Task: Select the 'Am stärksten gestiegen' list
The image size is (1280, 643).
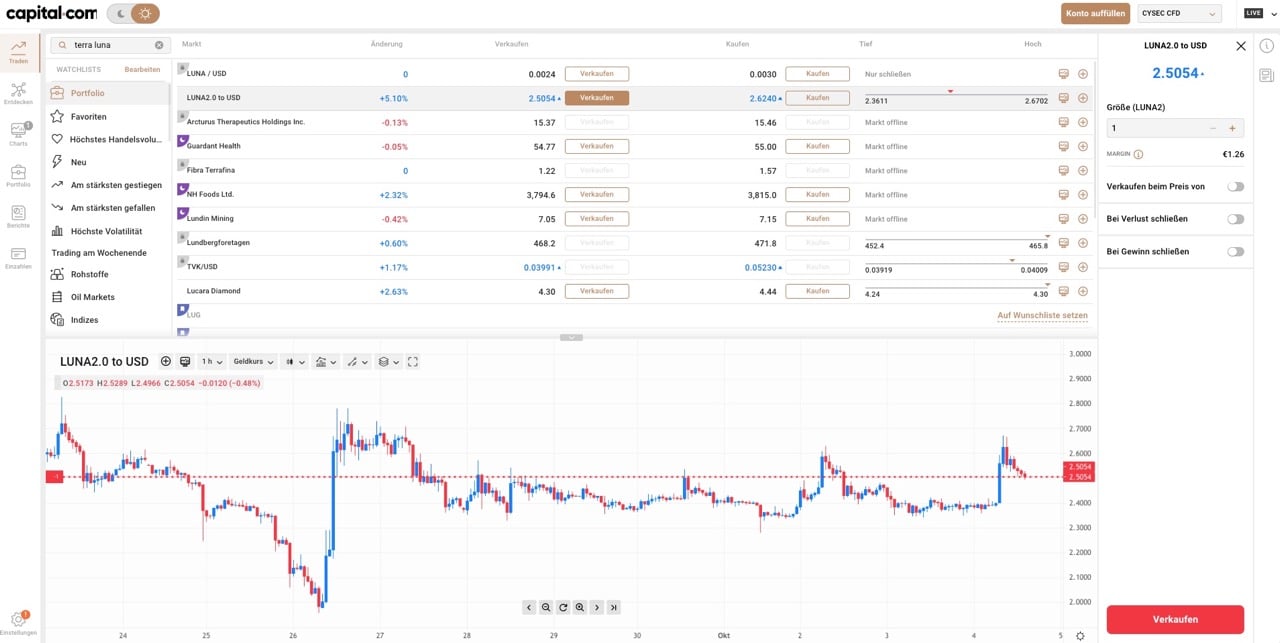Action: click(106, 185)
